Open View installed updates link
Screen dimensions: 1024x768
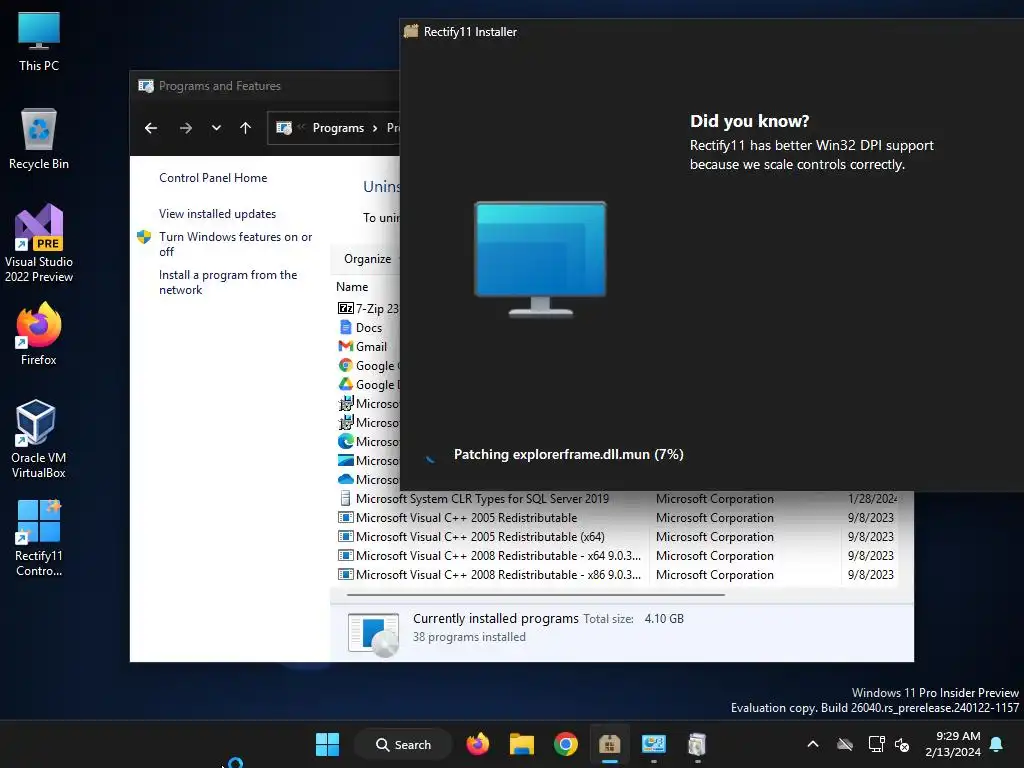coord(217,214)
